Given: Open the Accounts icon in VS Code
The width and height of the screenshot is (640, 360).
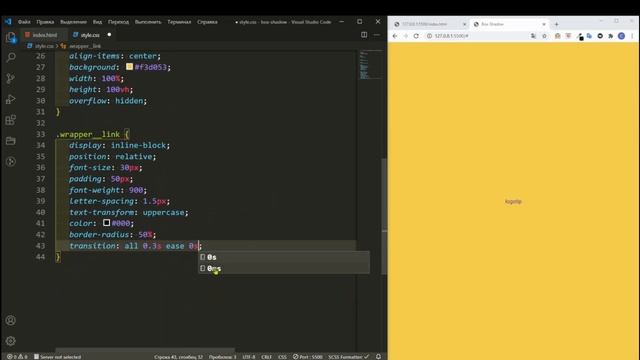Looking at the screenshot, I should (x=11, y=320).
